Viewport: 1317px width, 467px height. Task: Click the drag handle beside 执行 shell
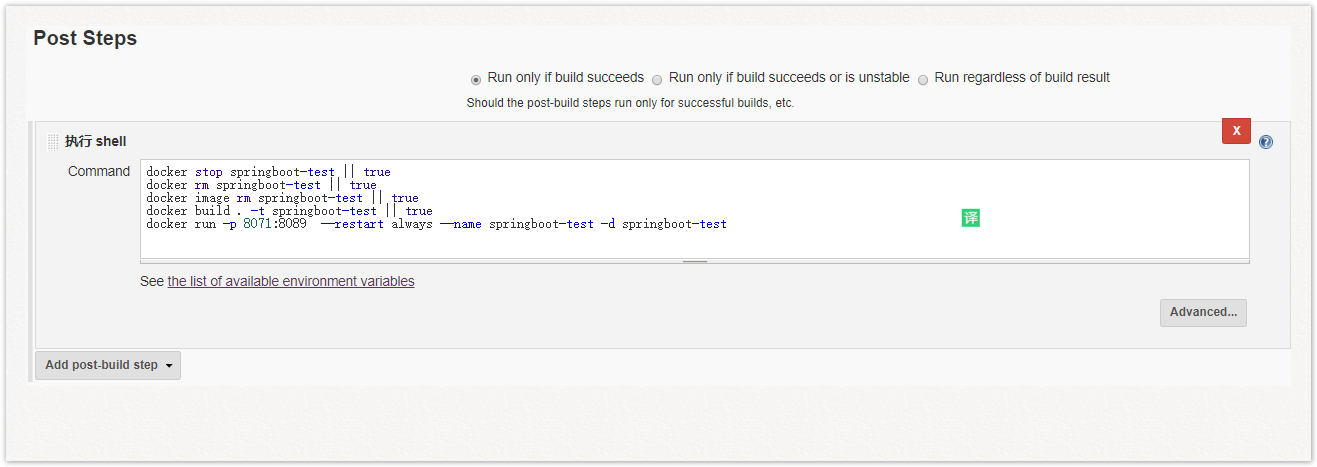[53, 142]
